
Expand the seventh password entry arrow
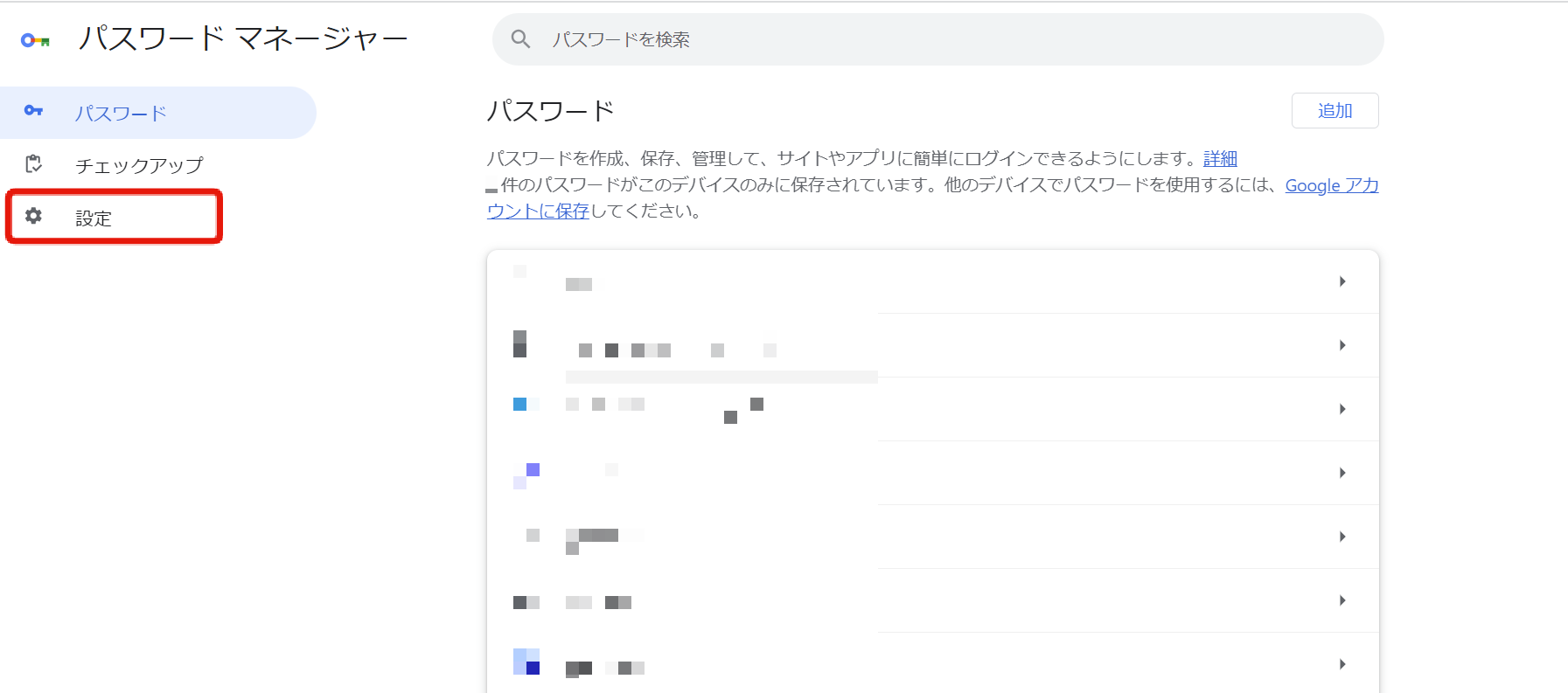click(x=1342, y=664)
